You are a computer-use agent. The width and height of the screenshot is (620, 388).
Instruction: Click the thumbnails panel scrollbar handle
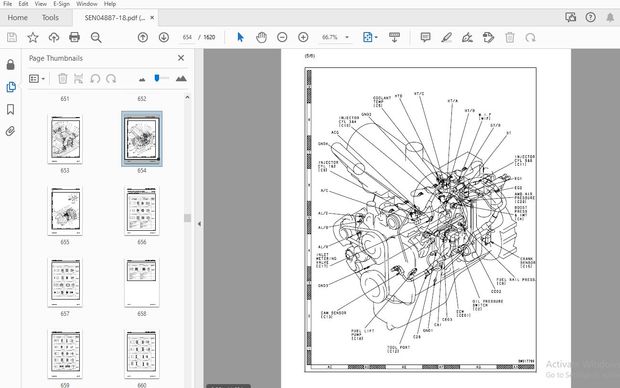[x=187, y=218]
